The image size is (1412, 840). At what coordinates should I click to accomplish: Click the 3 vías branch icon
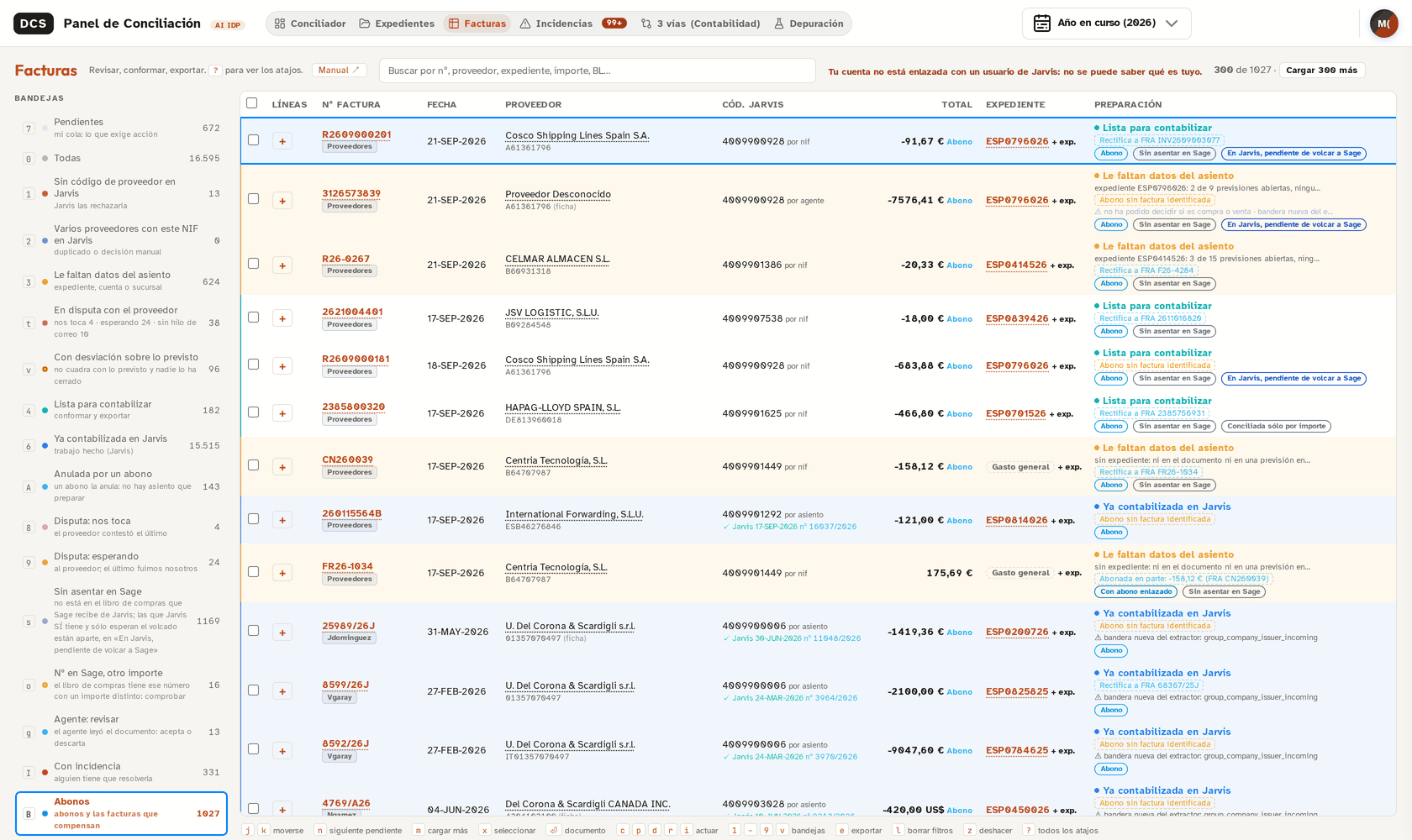pos(646,24)
